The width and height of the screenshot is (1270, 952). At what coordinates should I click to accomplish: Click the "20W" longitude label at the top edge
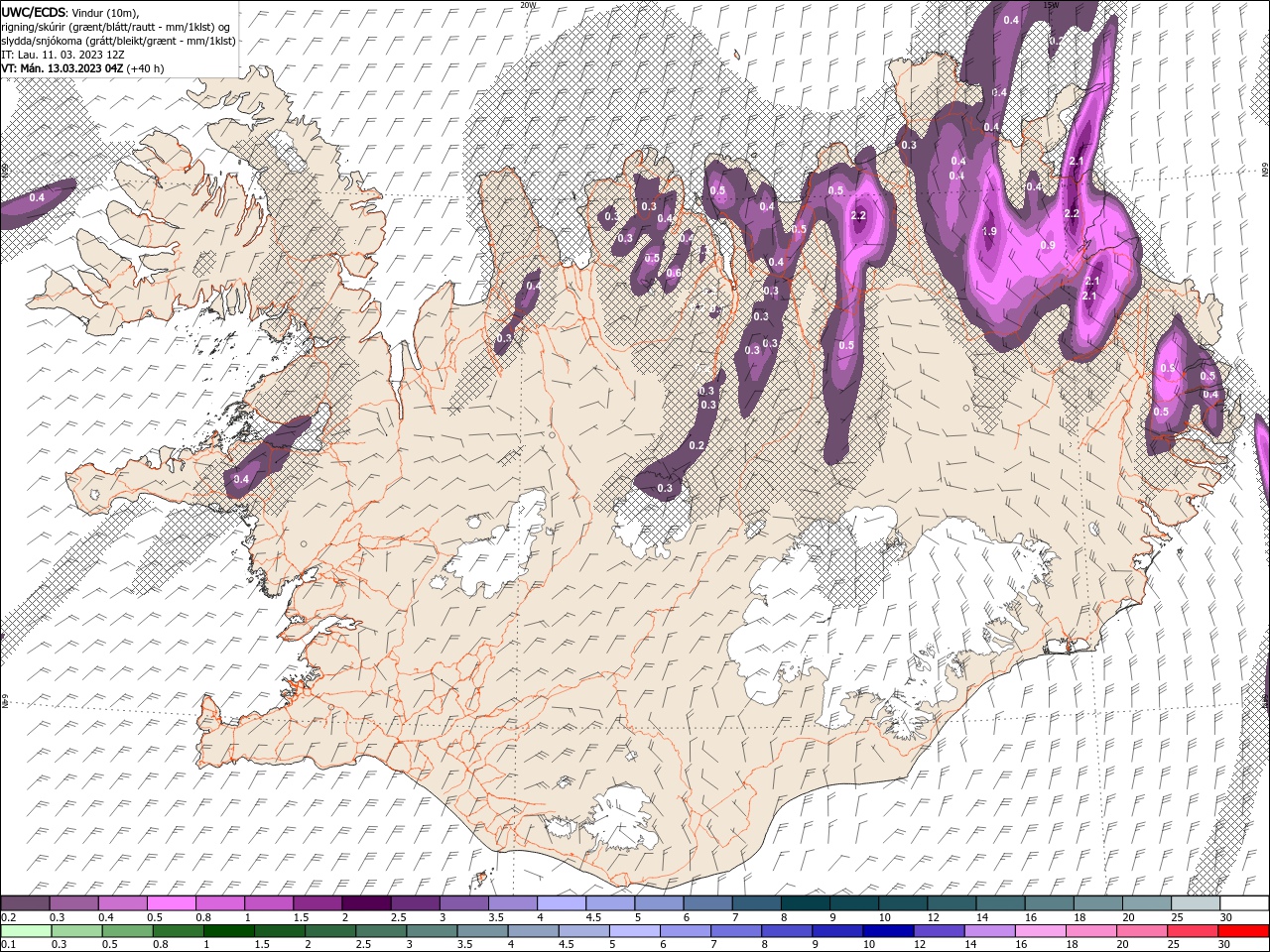528,5
